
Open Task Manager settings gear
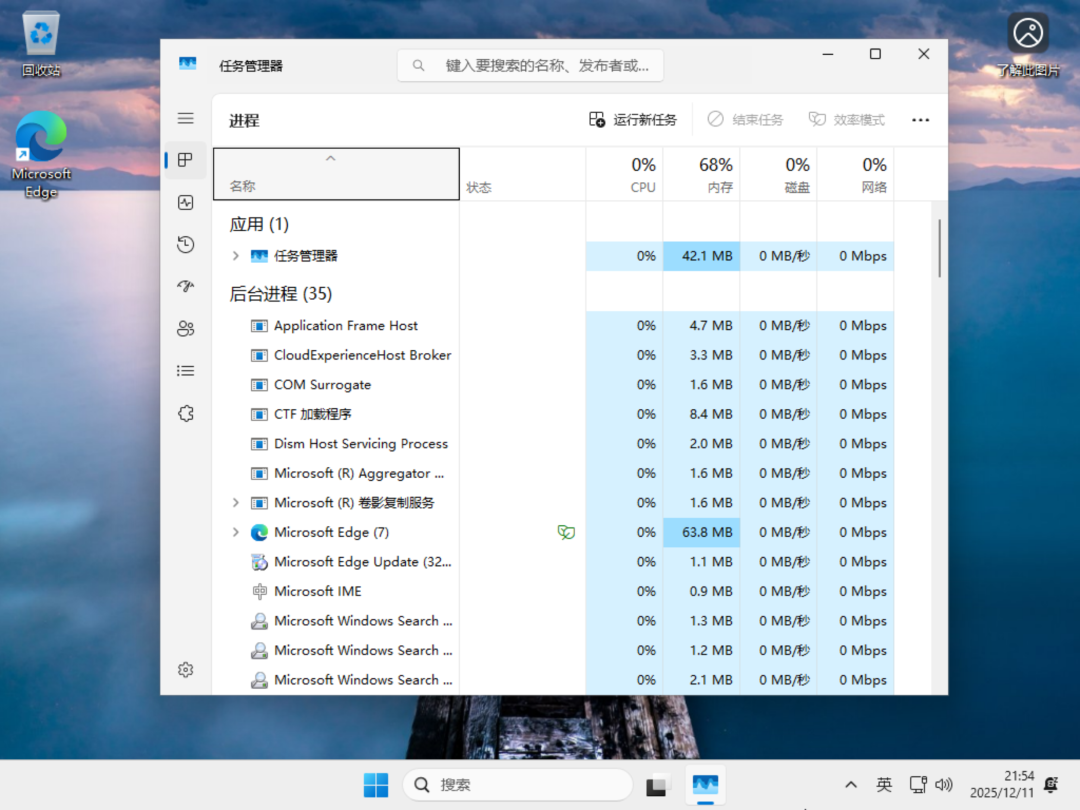185,669
